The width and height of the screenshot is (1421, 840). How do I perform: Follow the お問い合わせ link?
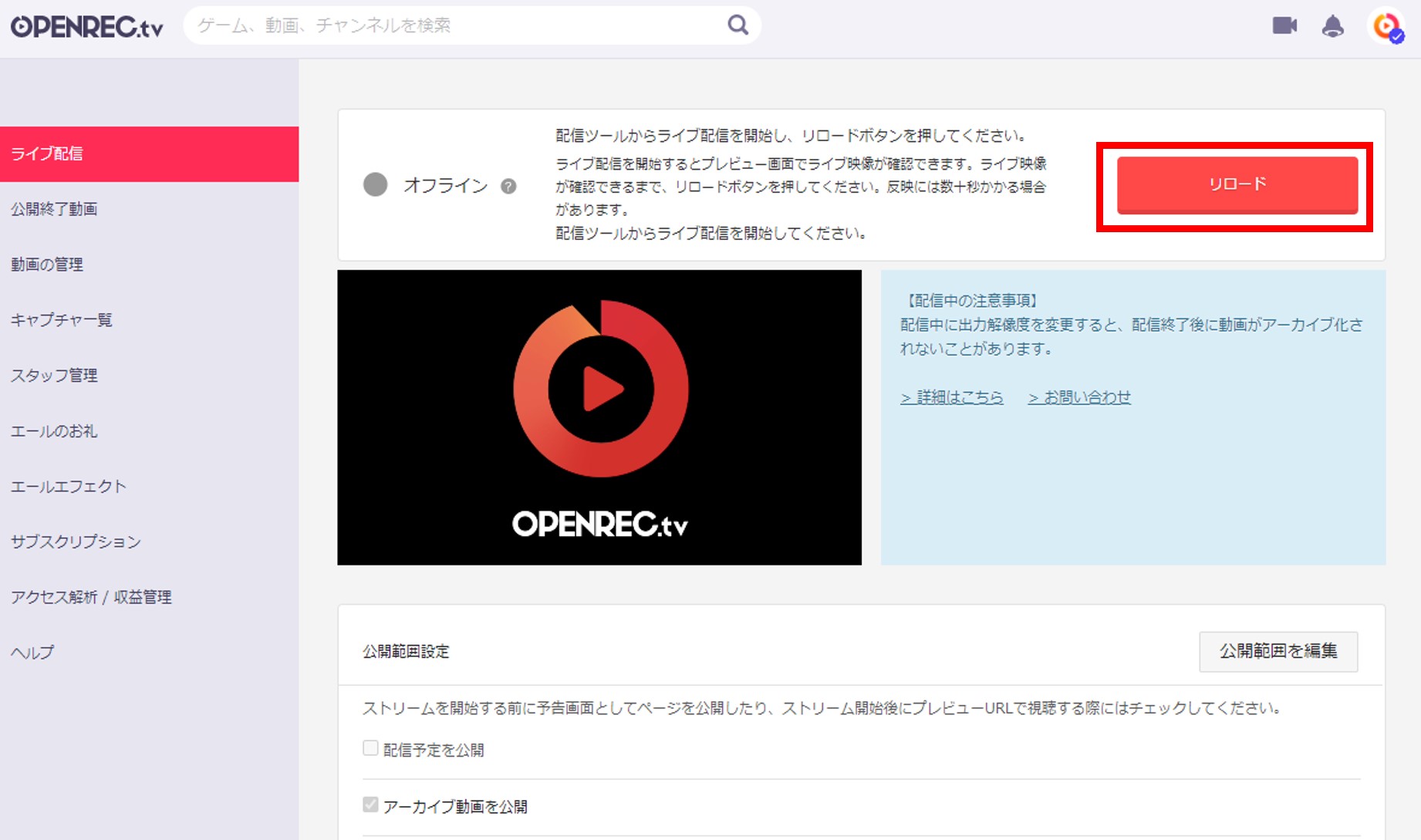point(1079,397)
